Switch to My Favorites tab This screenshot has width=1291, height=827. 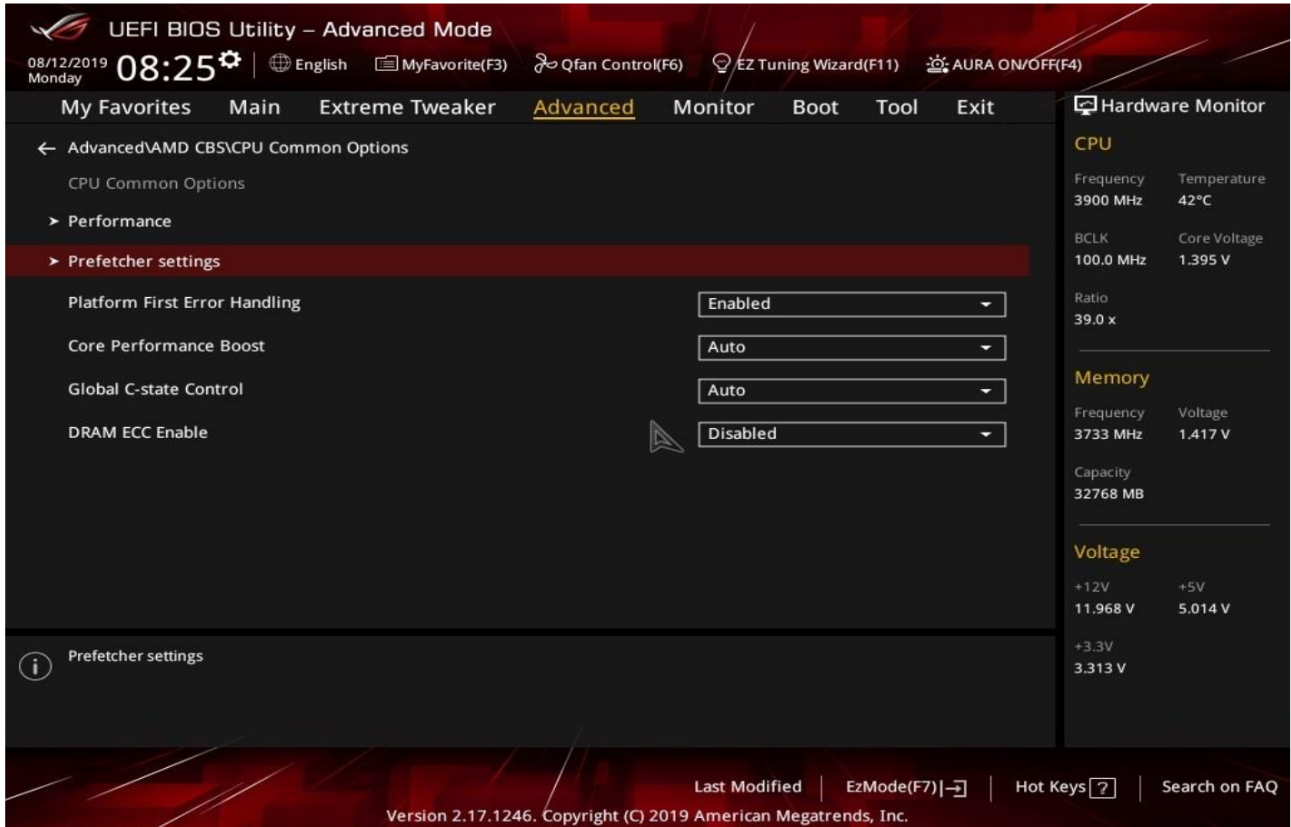coord(126,107)
